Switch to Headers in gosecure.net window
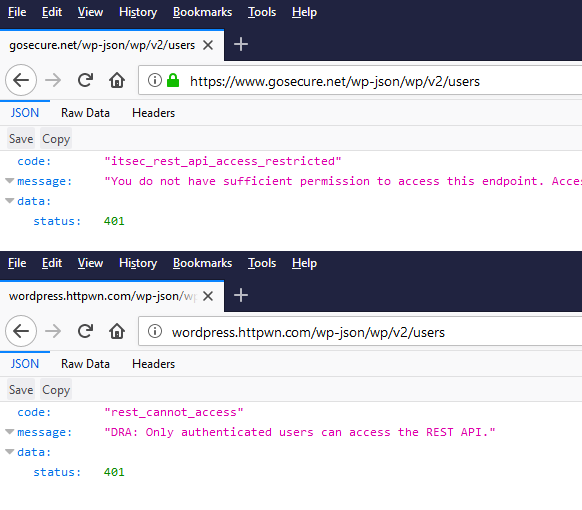582x510 pixels. tap(153, 113)
